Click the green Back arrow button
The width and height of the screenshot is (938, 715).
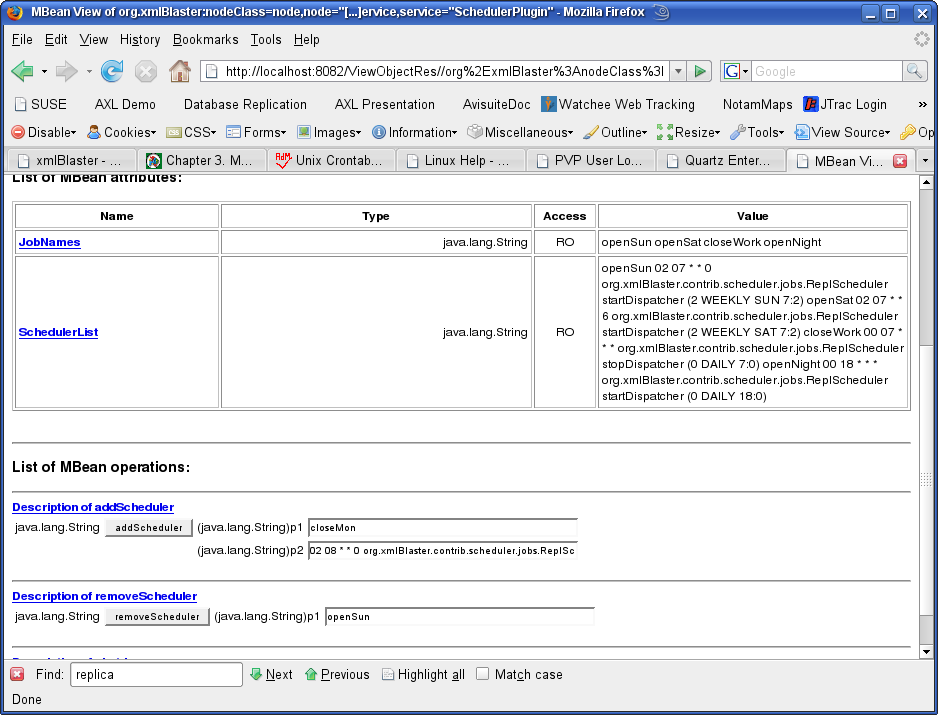click(x=23, y=71)
